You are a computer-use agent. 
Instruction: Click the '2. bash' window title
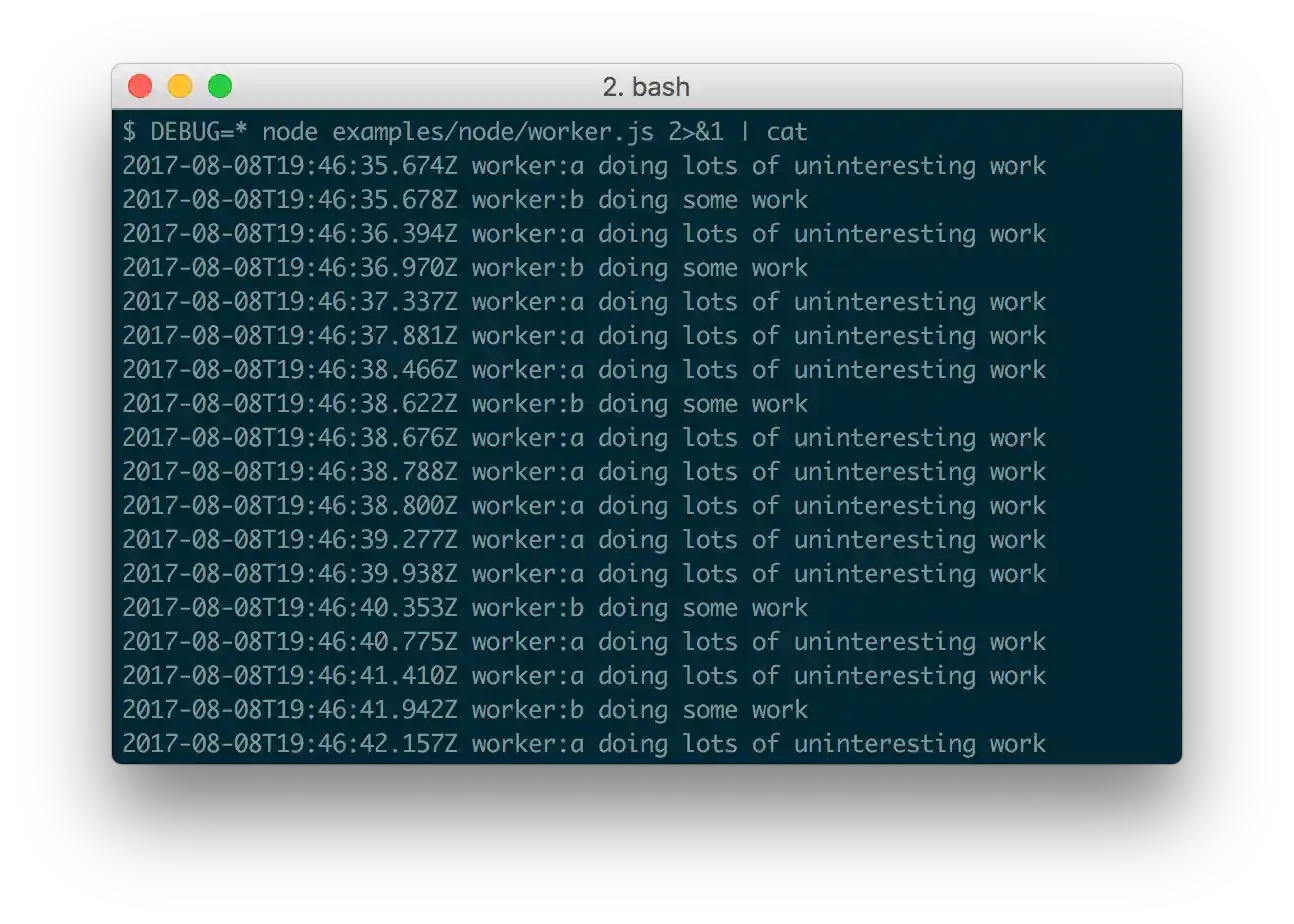[x=646, y=87]
